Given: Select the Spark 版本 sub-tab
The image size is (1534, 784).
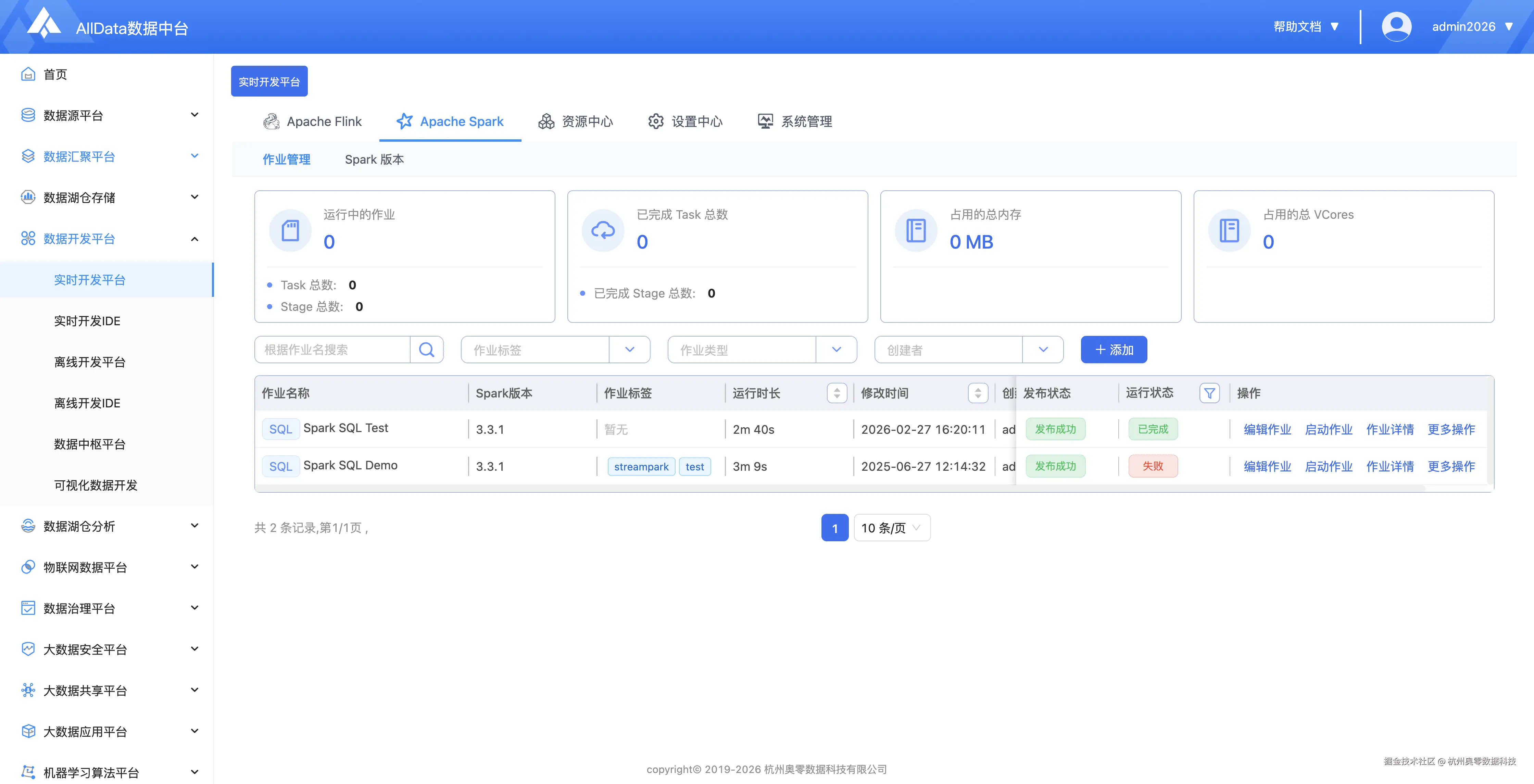Looking at the screenshot, I should click(374, 159).
